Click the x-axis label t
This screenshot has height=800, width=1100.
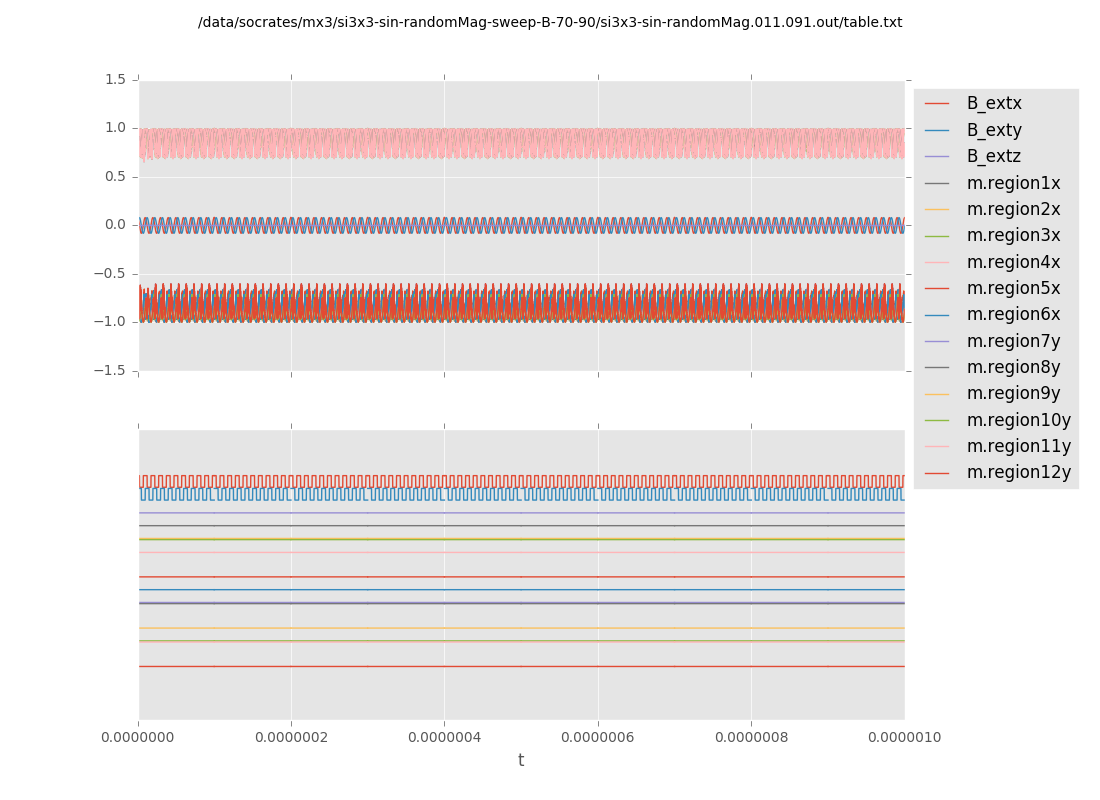[521, 760]
